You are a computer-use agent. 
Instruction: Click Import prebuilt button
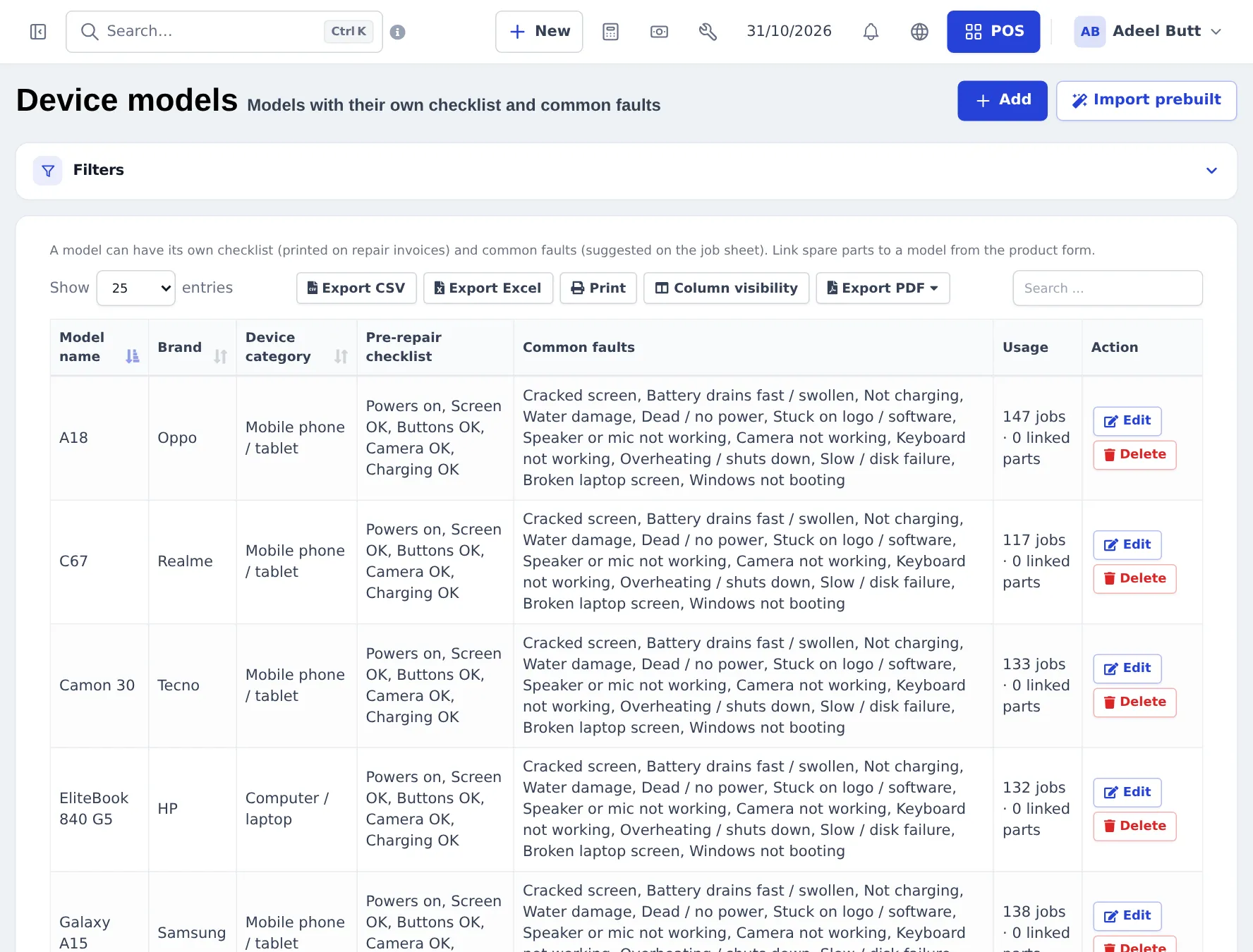click(1146, 100)
